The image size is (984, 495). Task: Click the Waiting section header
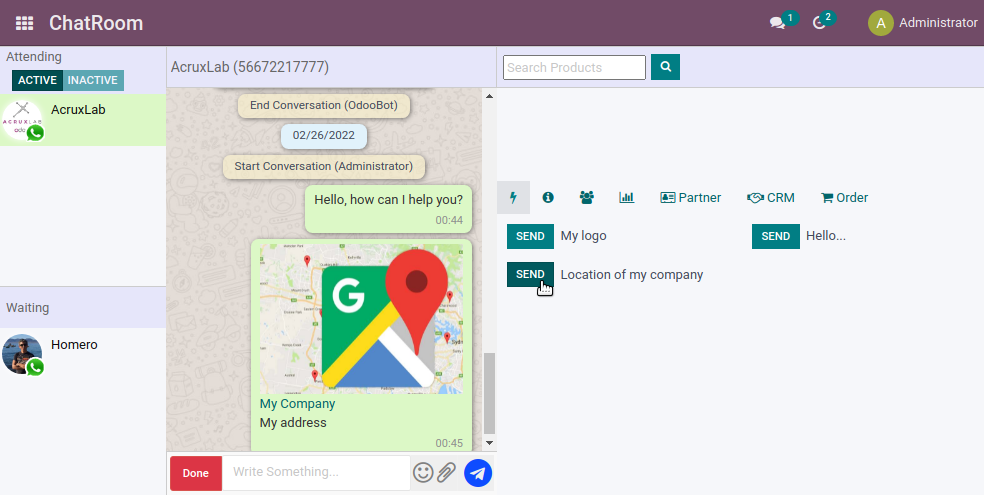tap(28, 308)
